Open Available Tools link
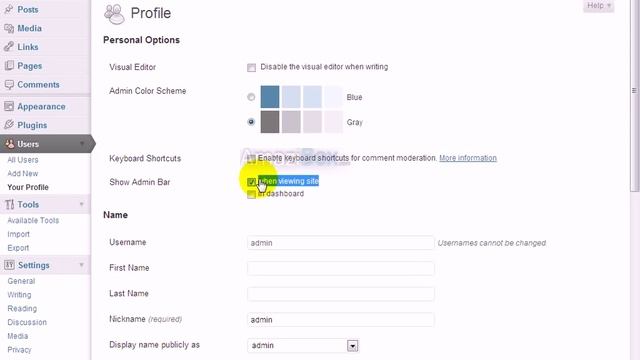Image resolution: width=640 pixels, height=360 pixels. point(33,220)
